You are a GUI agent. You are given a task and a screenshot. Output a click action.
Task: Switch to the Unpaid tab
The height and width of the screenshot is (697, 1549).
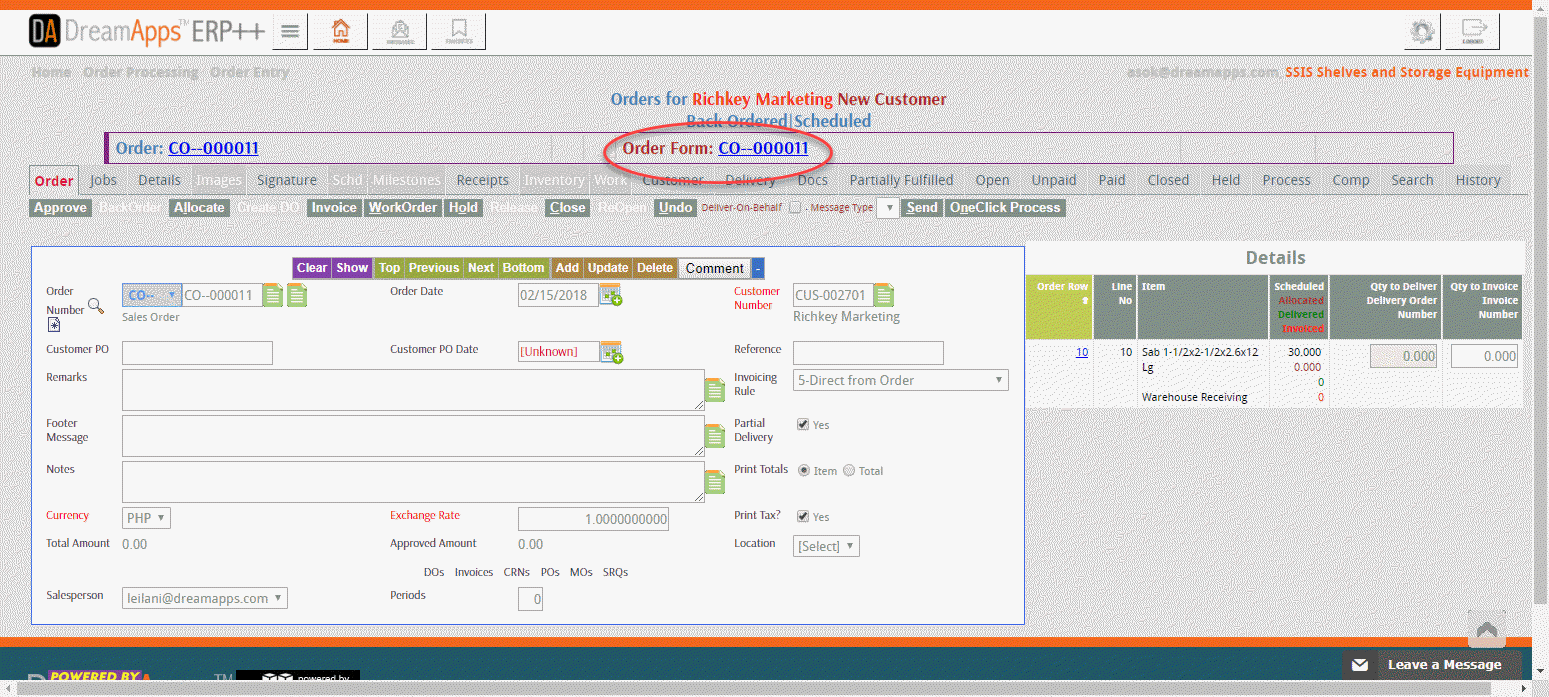(1054, 180)
